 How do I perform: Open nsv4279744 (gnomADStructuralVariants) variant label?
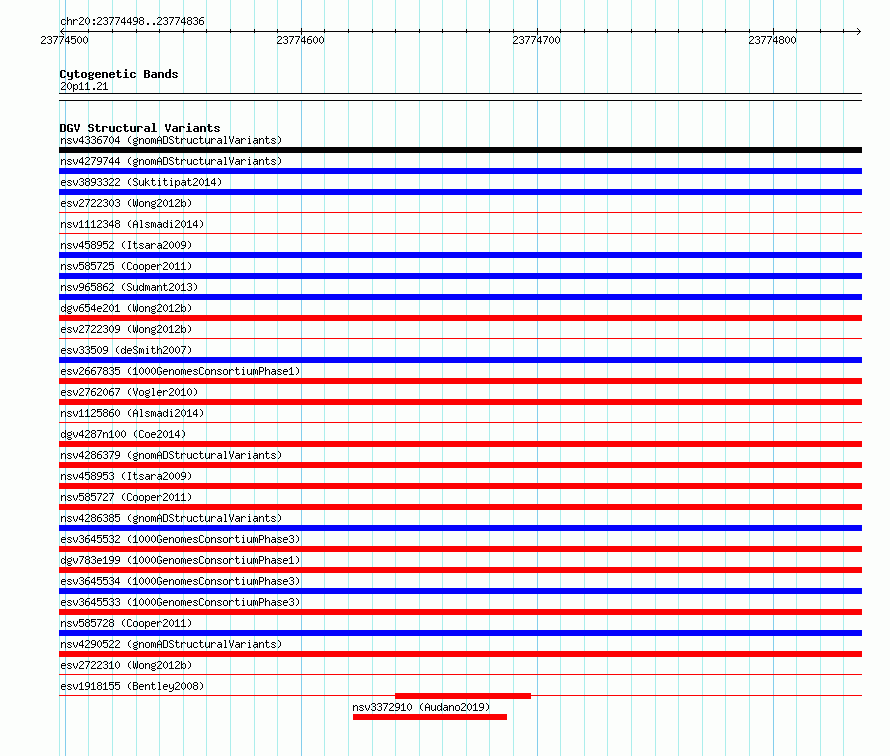171,161
